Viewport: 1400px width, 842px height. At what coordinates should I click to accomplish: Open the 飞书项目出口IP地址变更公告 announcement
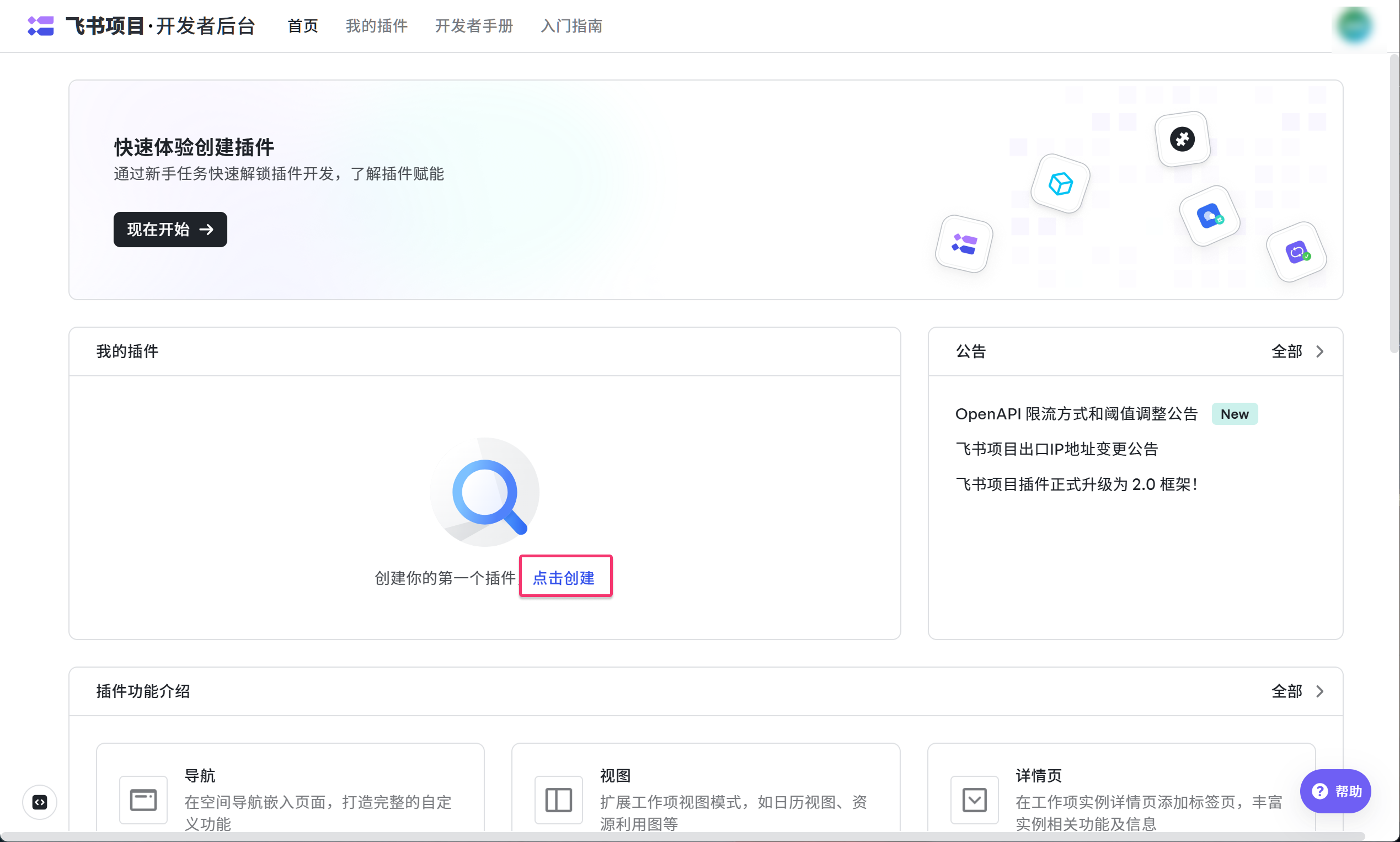point(1056,449)
